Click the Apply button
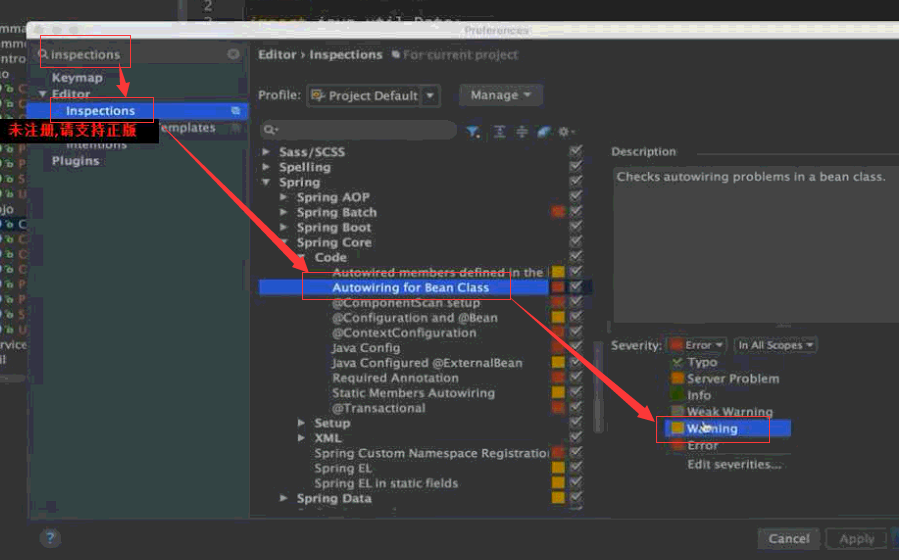The height and width of the screenshot is (560, 899). (857, 538)
